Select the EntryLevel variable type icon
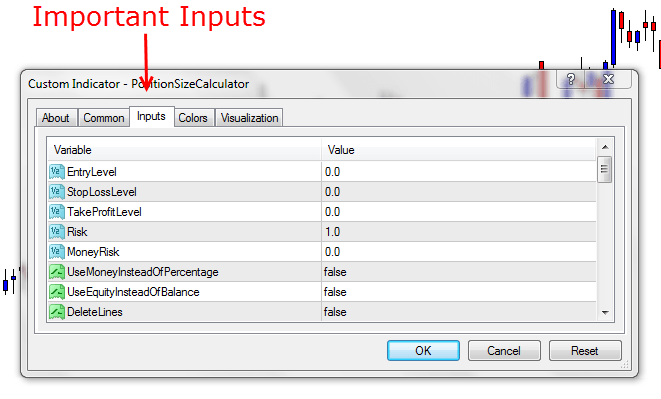Viewport: 661px width, 399px height. point(57,172)
